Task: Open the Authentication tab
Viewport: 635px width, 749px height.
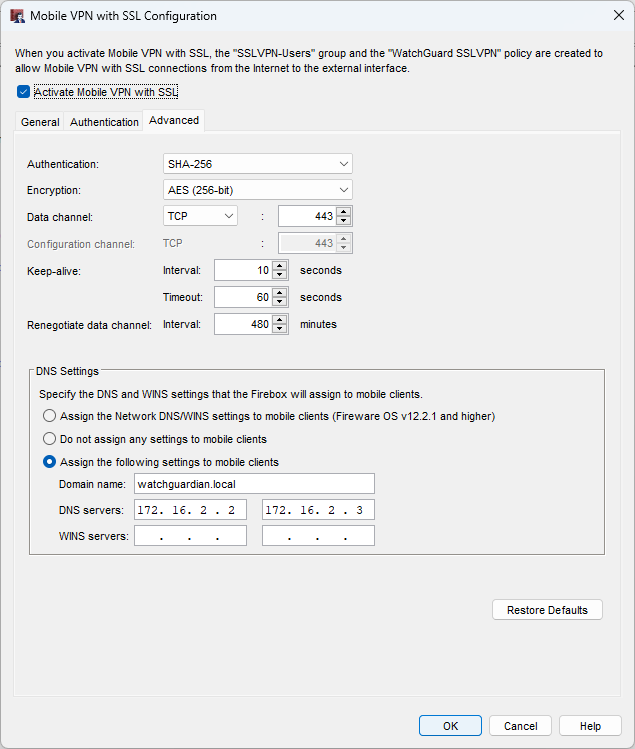Action: coord(104,122)
